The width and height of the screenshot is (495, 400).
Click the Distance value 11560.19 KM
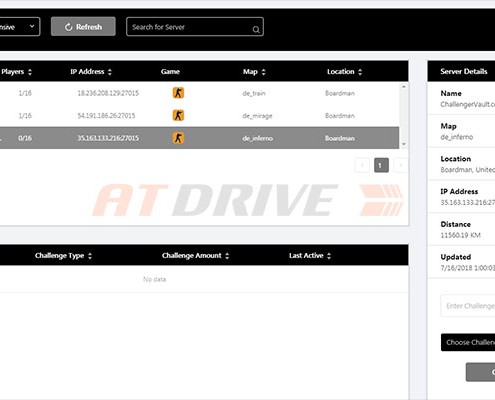[x=460, y=235]
